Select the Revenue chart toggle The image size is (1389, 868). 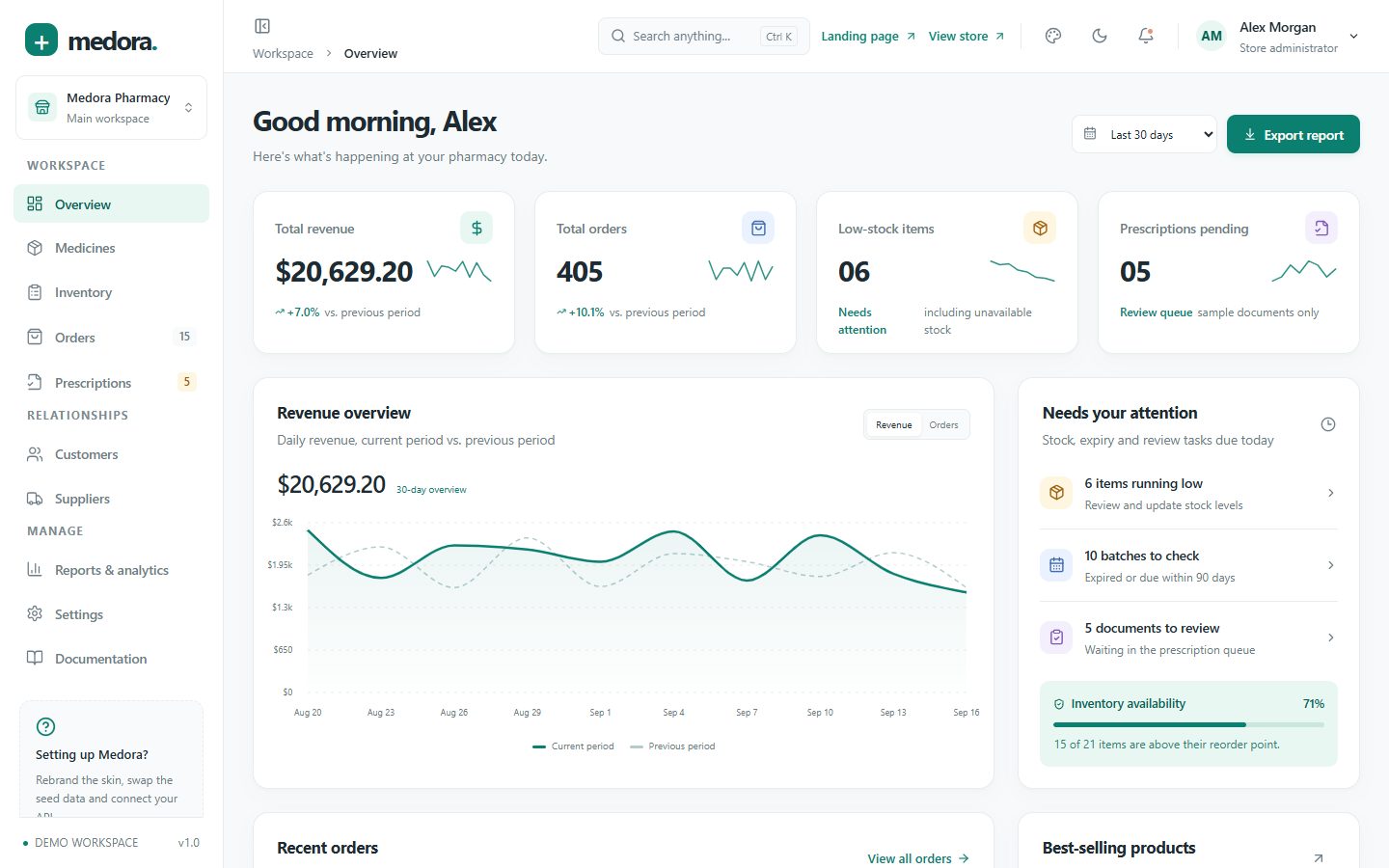[894, 424]
